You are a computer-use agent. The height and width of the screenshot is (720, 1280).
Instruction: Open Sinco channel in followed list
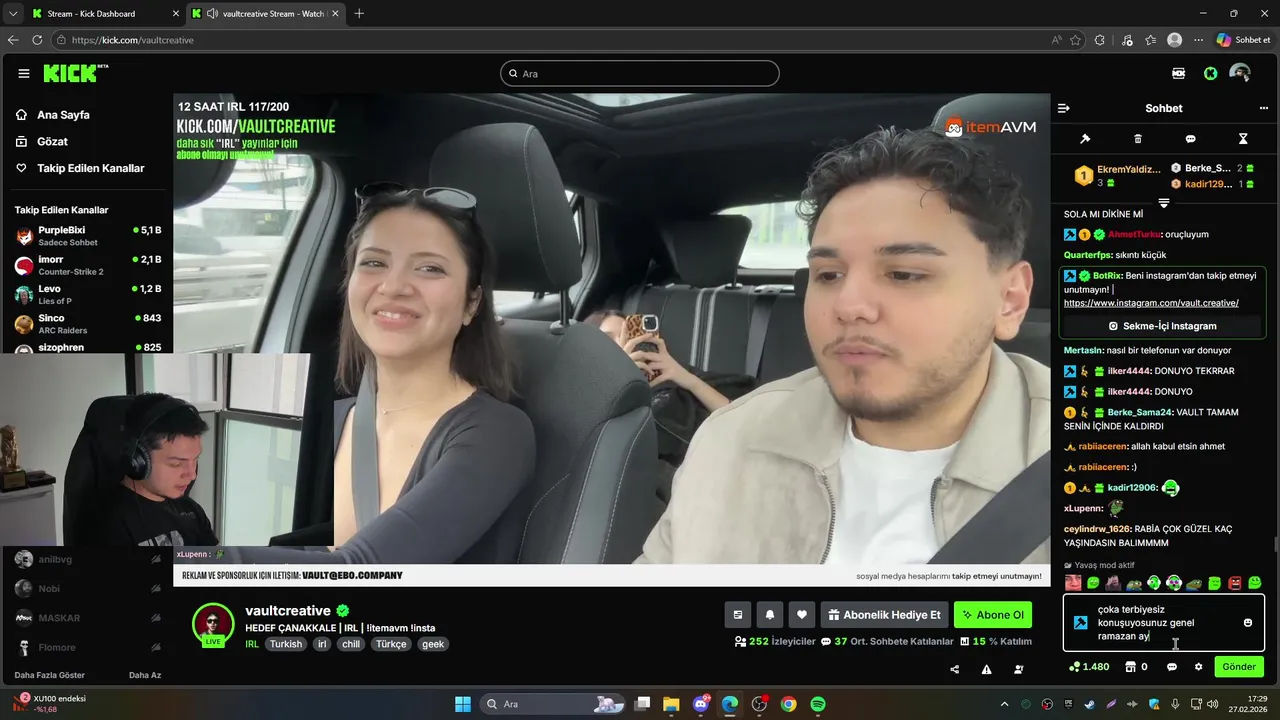tap(87, 324)
